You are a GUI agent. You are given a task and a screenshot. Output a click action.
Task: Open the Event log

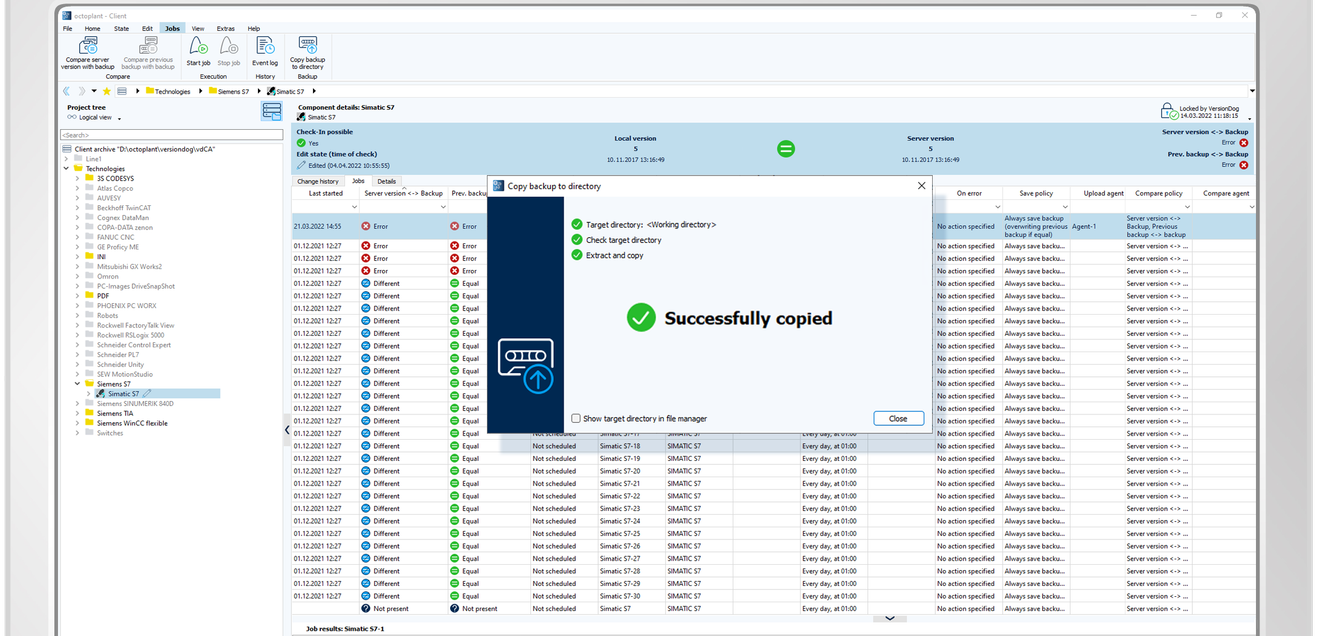[265, 47]
